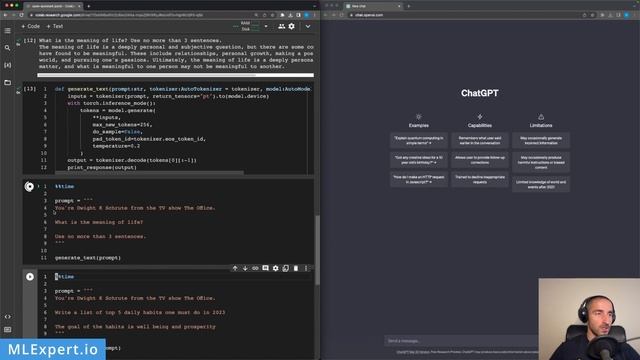Open a new tab in the Colab browser window
640x360 pixels.
pos(89,6)
